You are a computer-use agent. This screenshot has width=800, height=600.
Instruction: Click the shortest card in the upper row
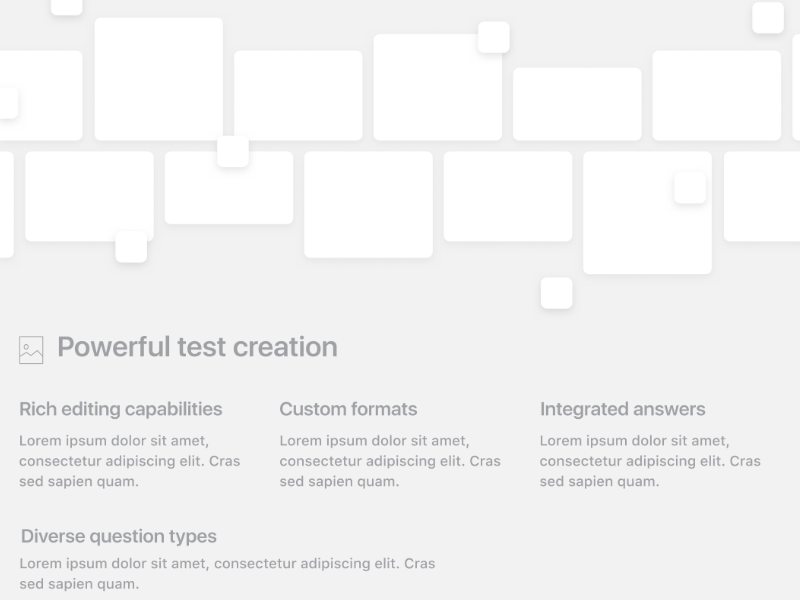point(577,104)
